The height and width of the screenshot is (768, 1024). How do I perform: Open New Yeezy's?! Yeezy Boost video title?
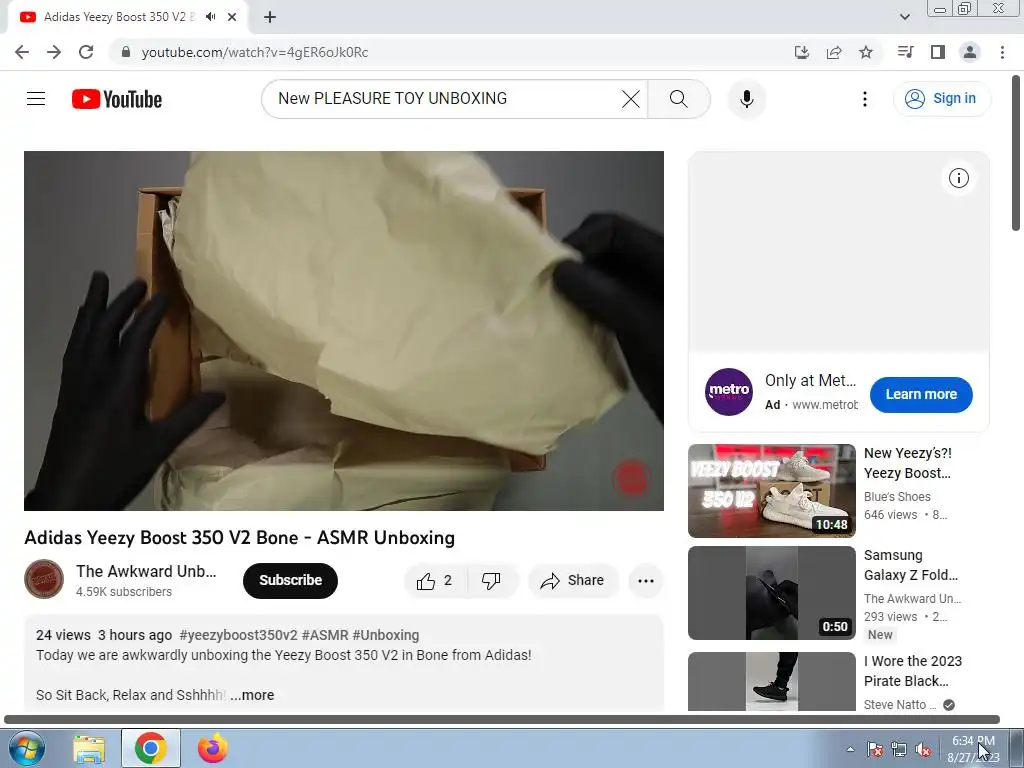pyautogui.click(x=908, y=463)
